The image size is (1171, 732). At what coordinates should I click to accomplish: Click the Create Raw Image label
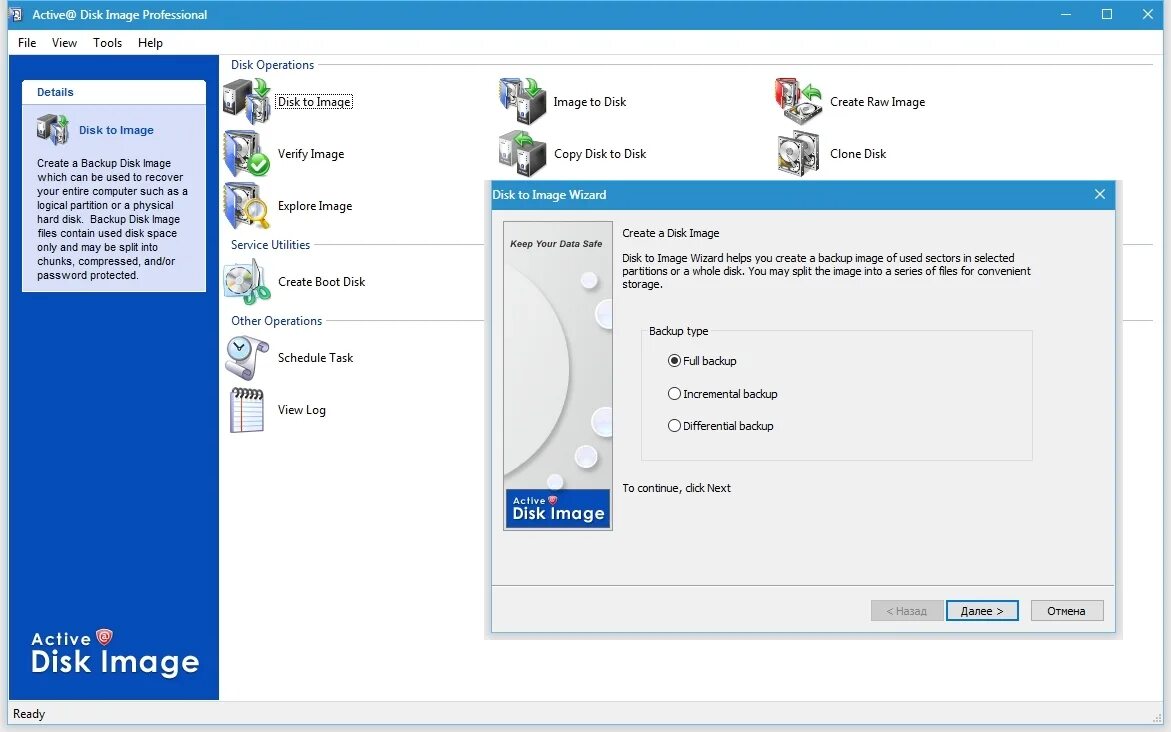tap(878, 102)
